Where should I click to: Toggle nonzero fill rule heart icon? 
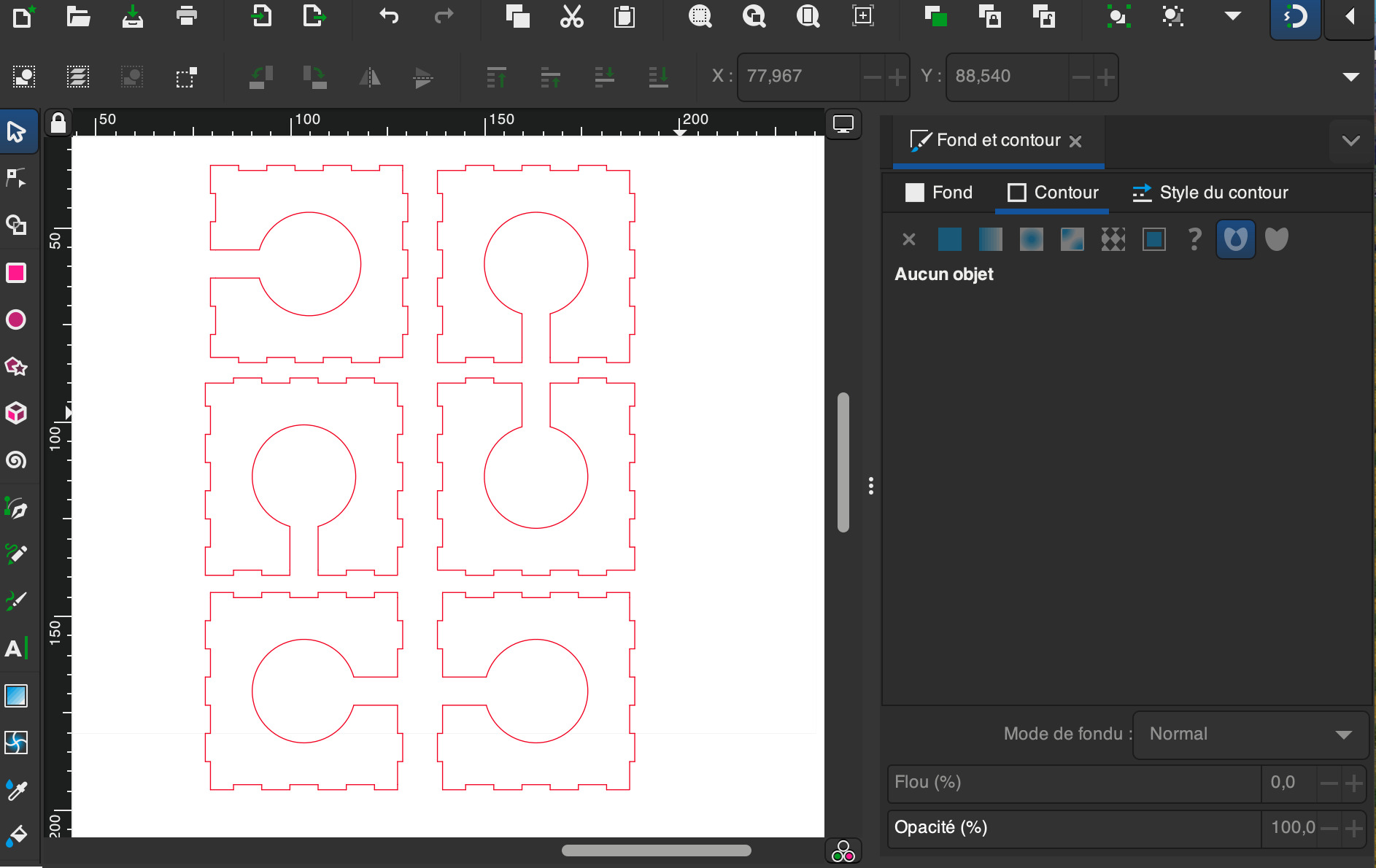(x=1277, y=239)
